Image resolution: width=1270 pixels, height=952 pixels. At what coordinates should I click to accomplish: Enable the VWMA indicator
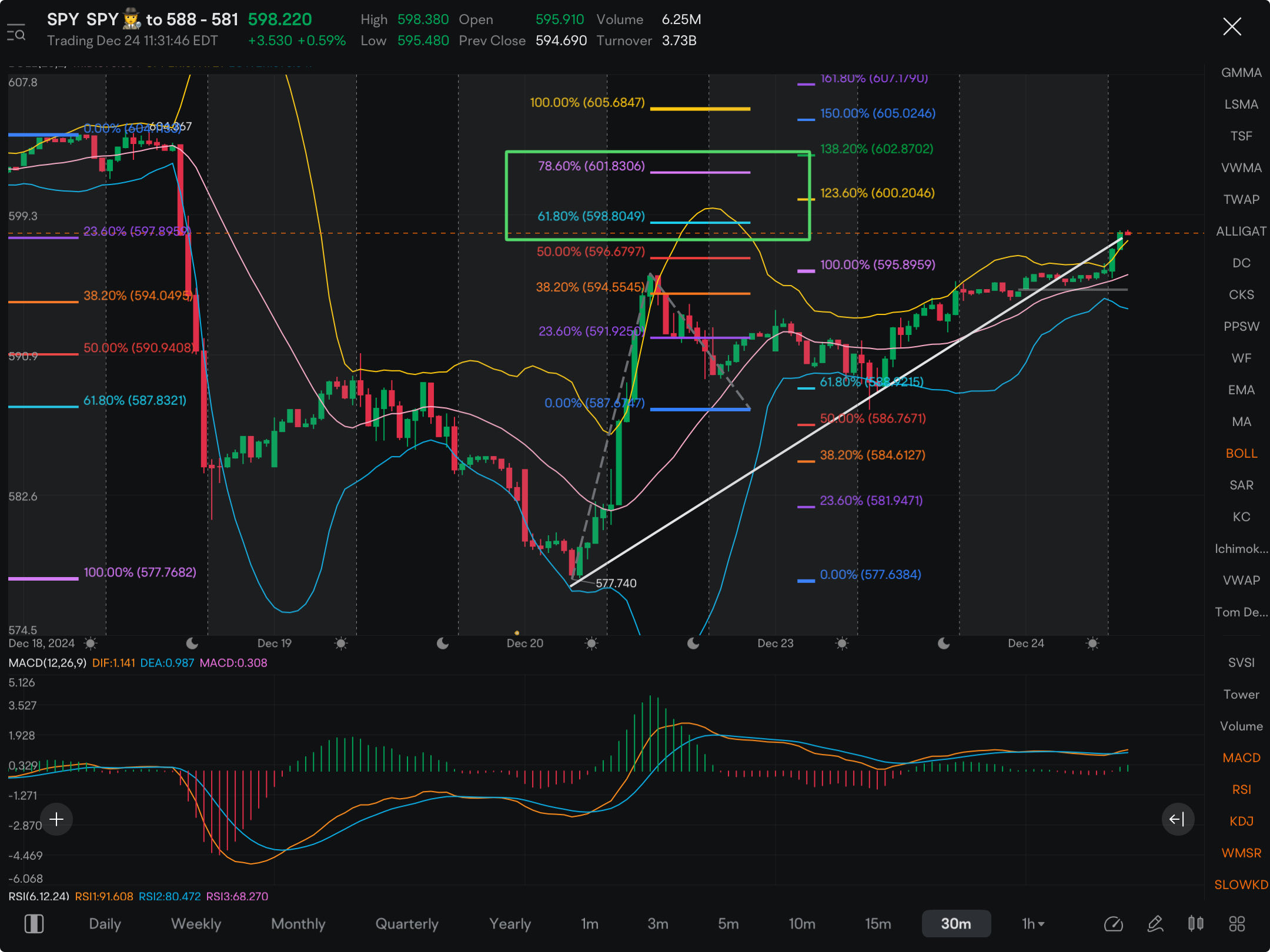[x=1241, y=167]
